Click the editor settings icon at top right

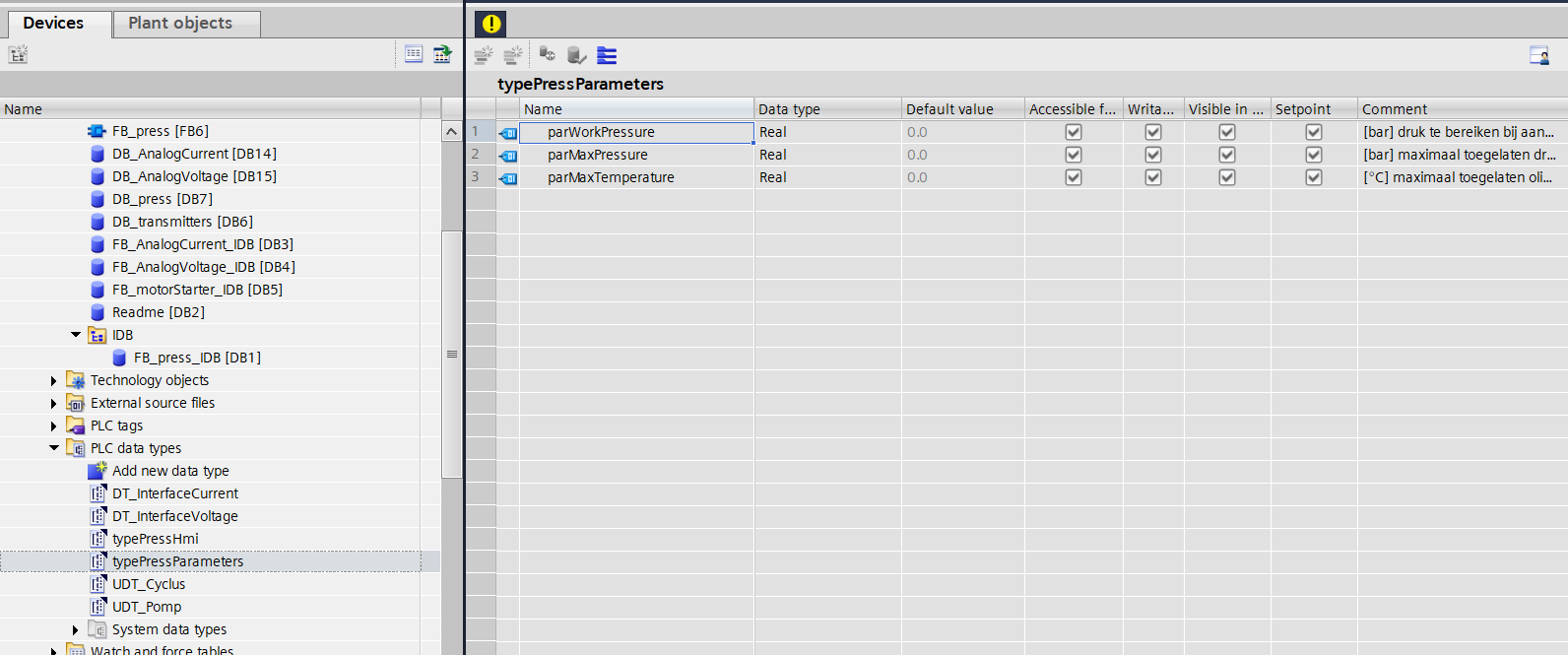(x=1539, y=55)
